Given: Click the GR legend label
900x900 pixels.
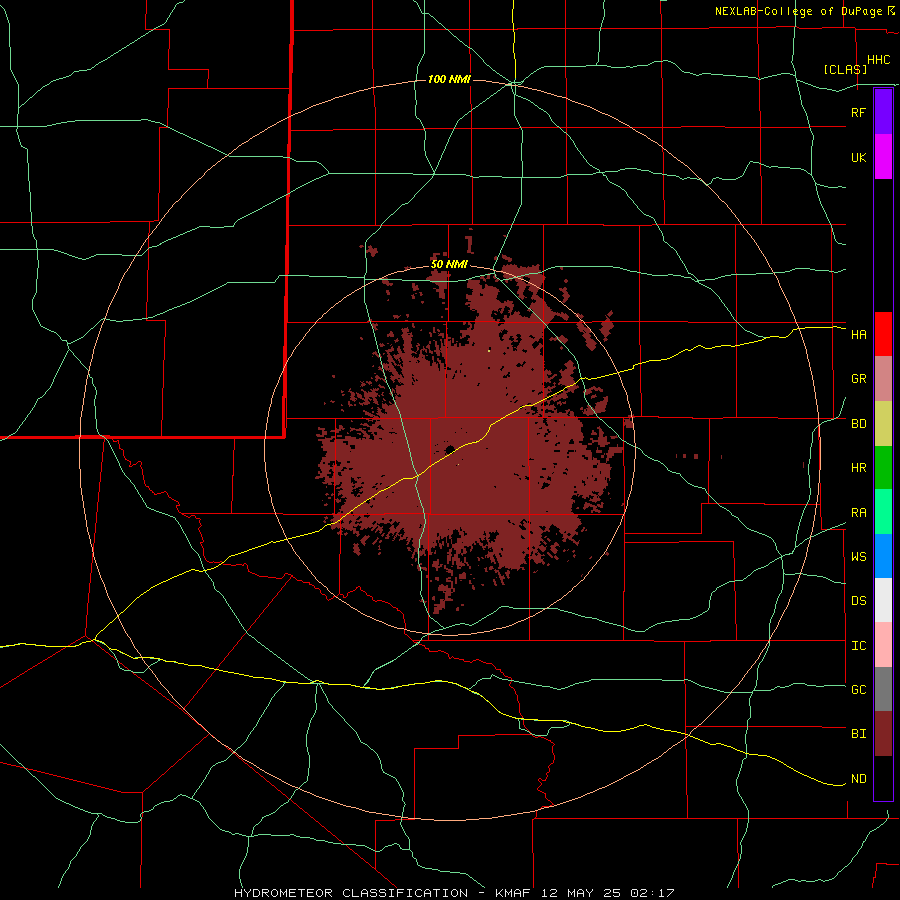Looking at the screenshot, I should click(858, 379).
